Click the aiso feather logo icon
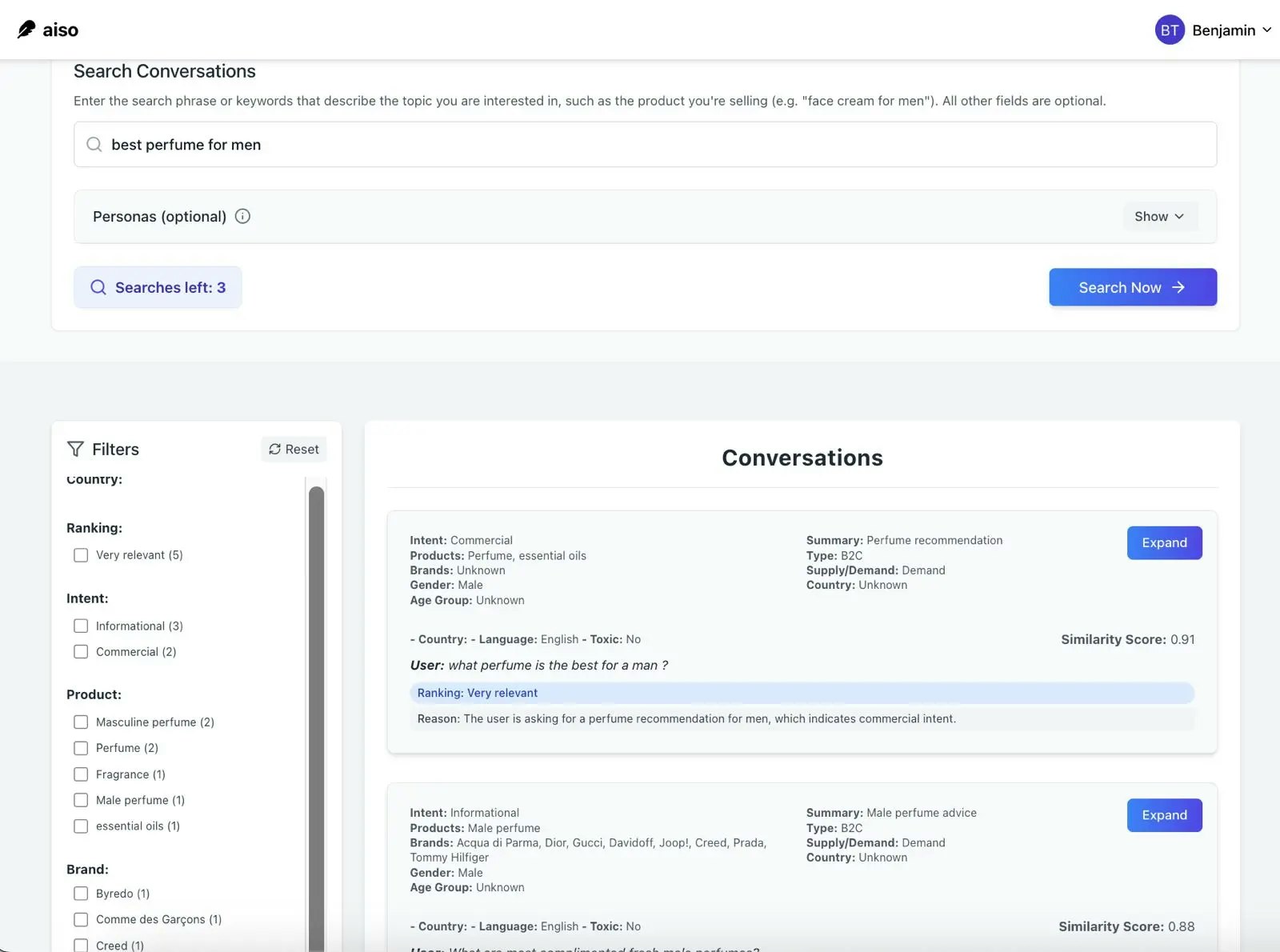1280x952 pixels. [x=26, y=30]
